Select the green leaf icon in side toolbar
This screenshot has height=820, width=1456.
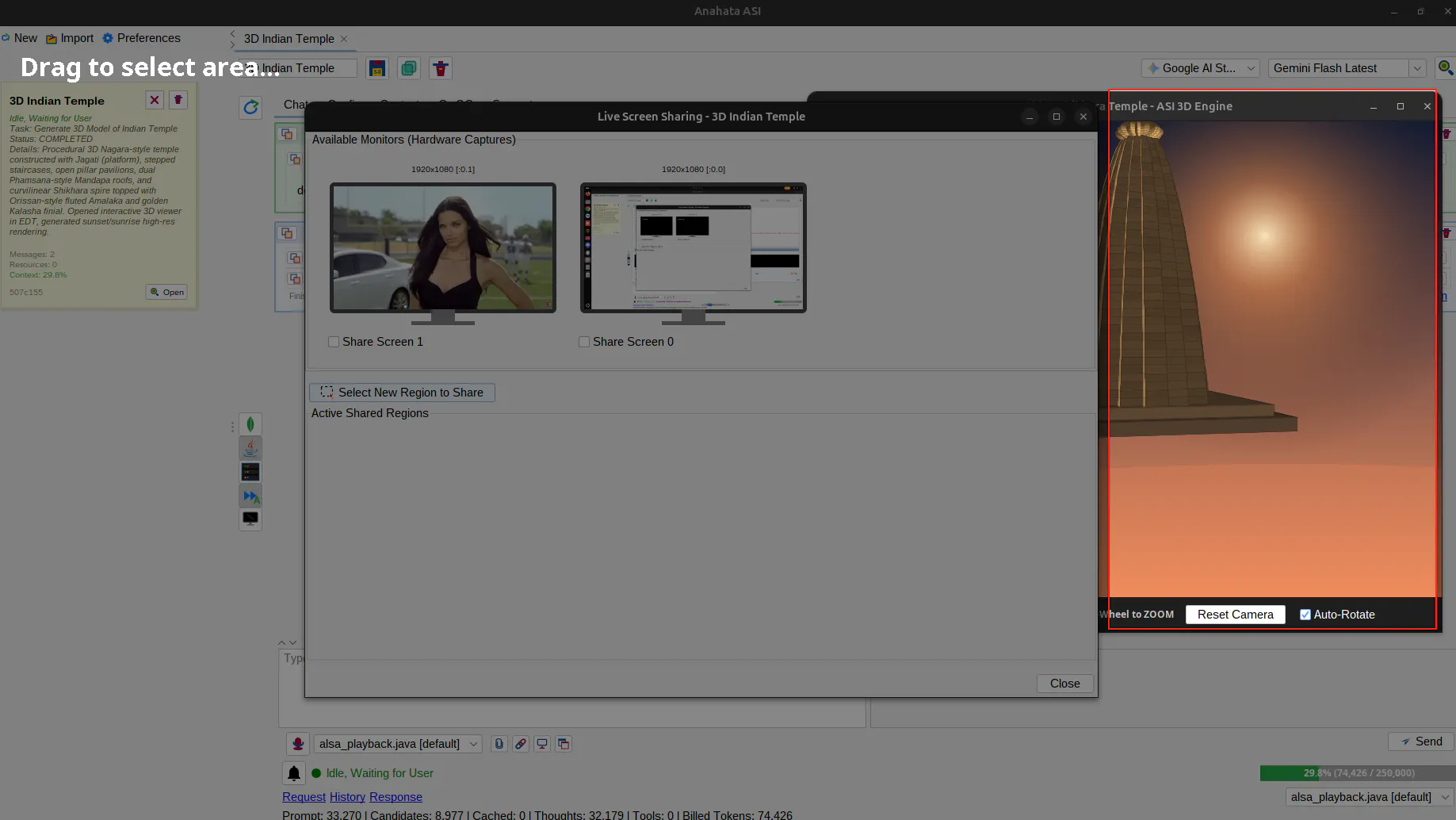click(x=250, y=424)
